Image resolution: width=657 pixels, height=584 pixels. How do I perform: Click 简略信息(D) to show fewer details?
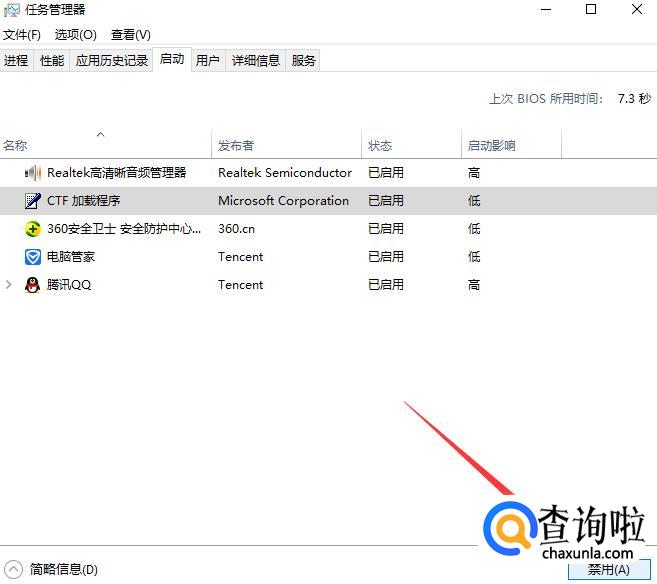coord(64,569)
